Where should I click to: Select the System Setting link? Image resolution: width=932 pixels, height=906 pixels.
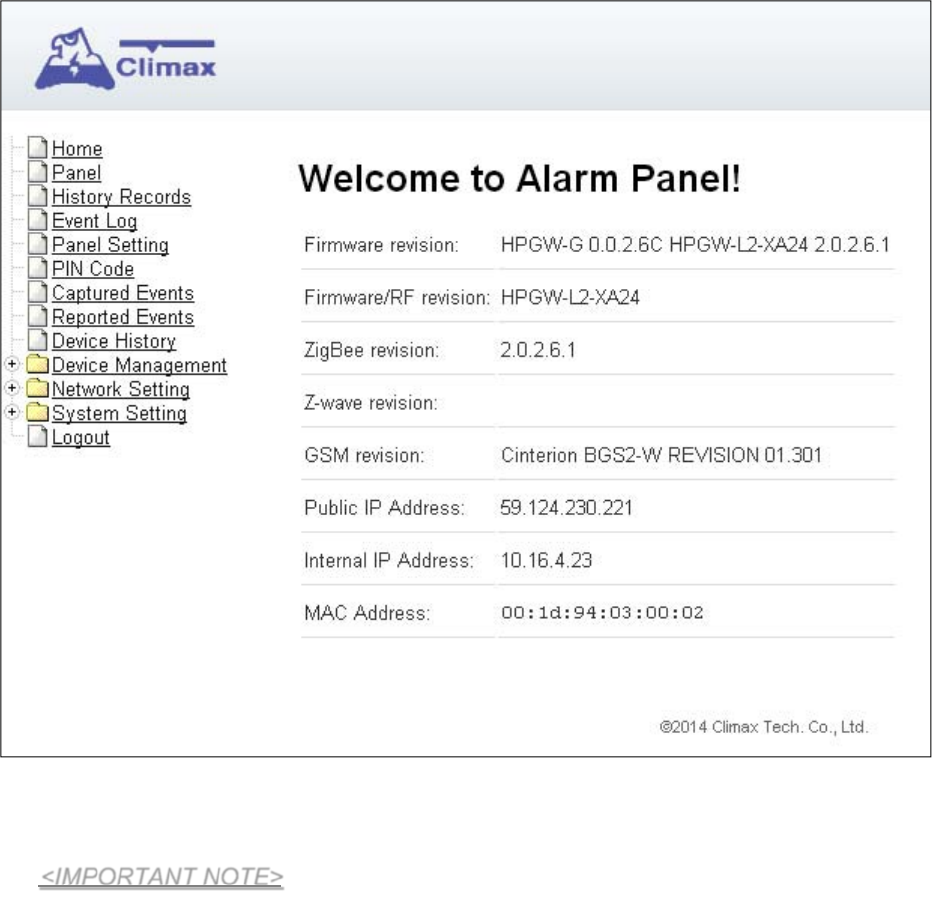(x=119, y=413)
